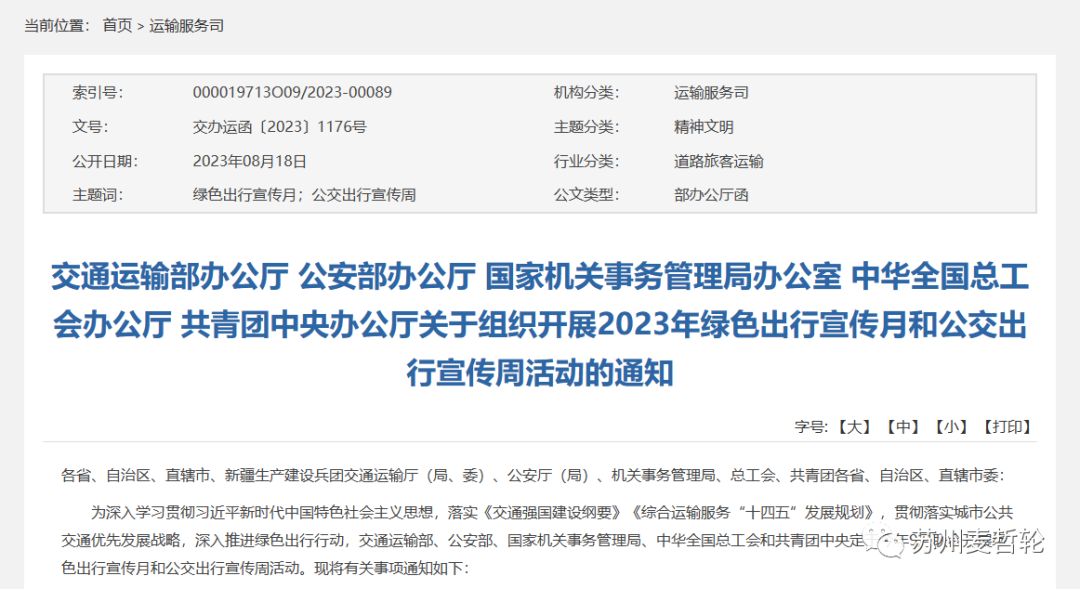Click the 字号 font size label
This screenshot has height=589, width=1080.
click(811, 427)
